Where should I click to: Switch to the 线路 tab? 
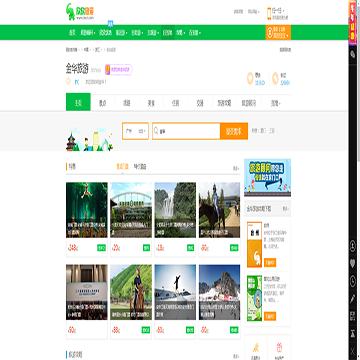pos(127,103)
